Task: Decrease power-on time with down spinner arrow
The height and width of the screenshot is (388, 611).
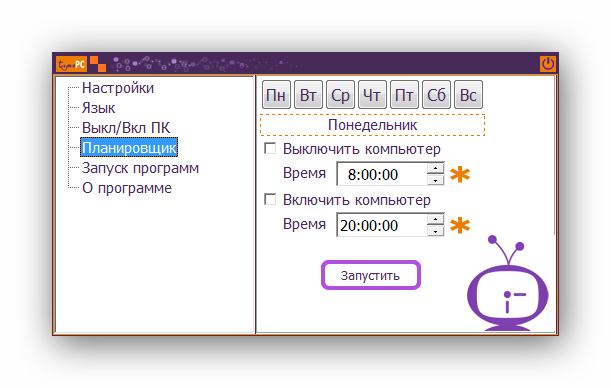Action: (x=435, y=231)
